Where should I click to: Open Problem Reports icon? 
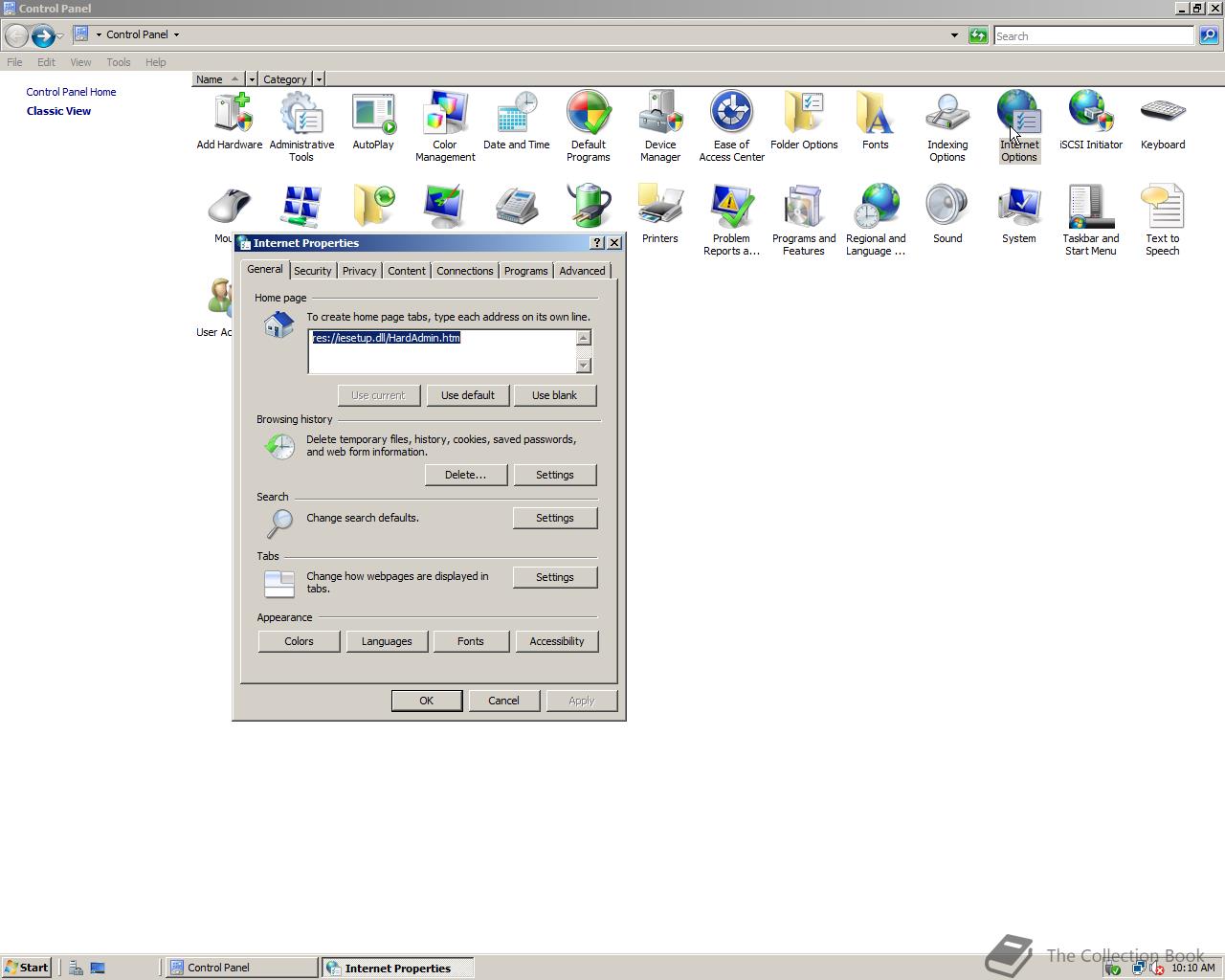(732, 220)
